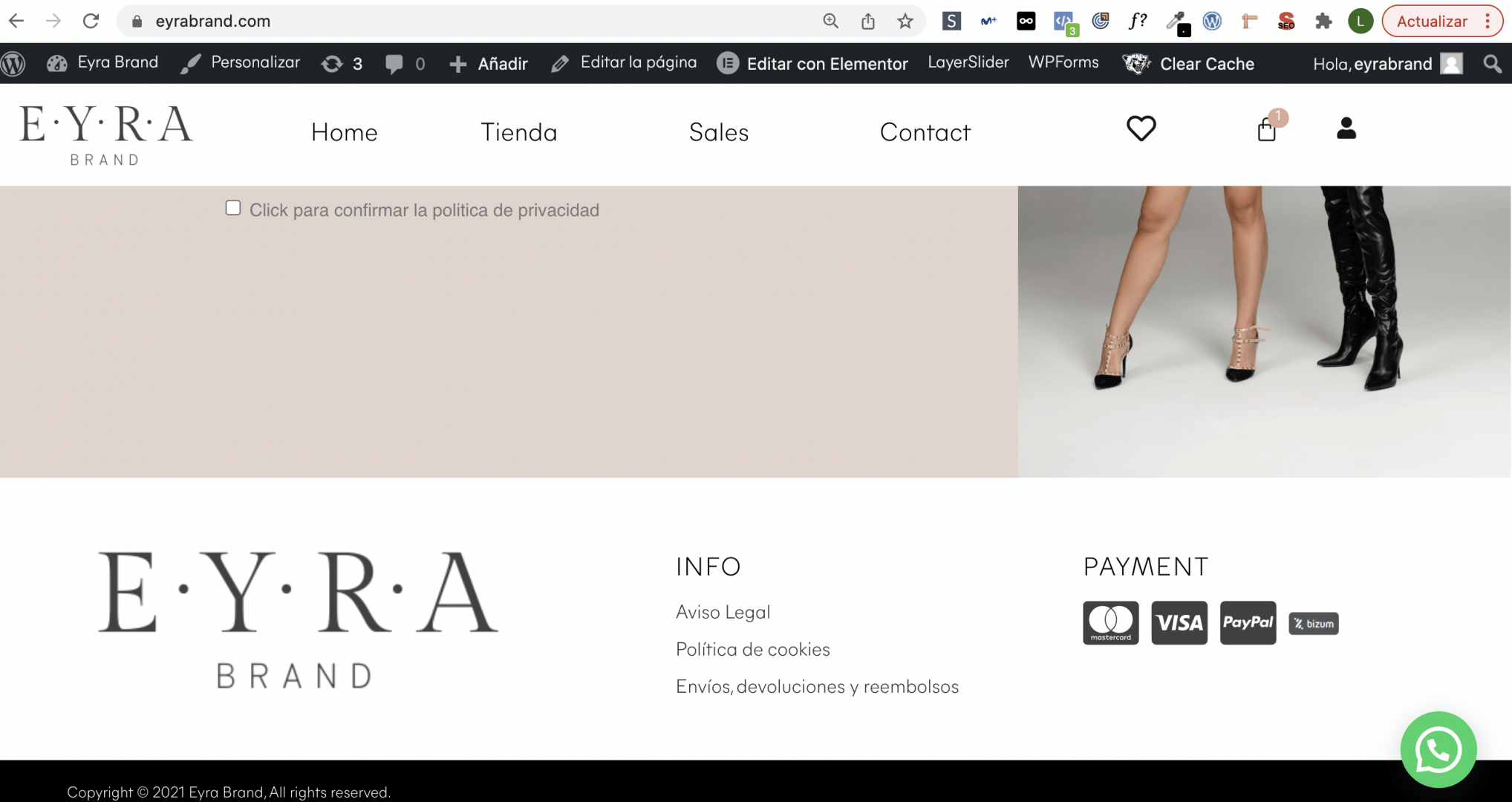Open the Aviso Legal link
The image size is (1512, 802).
[723, 612]
